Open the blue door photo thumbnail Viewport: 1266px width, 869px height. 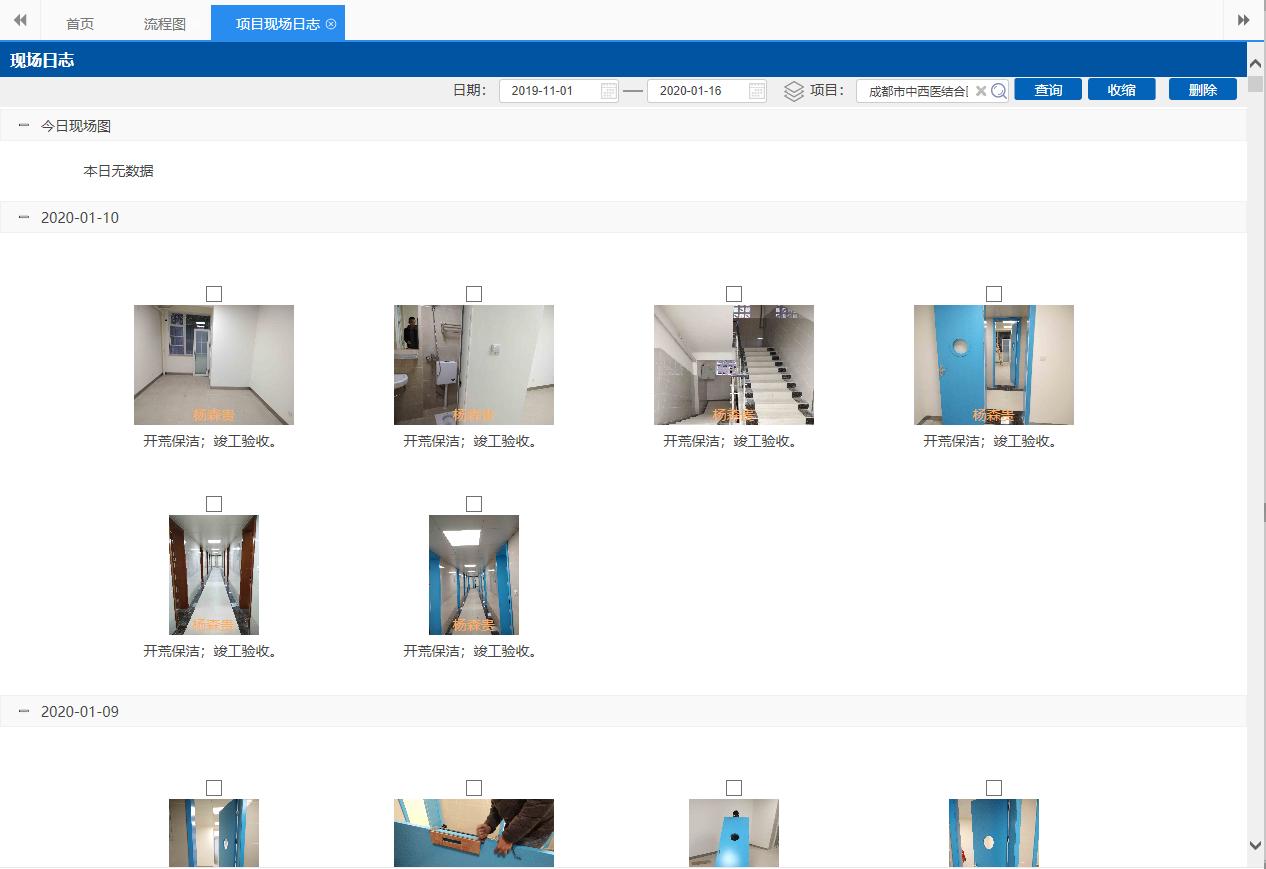[993, 365]
